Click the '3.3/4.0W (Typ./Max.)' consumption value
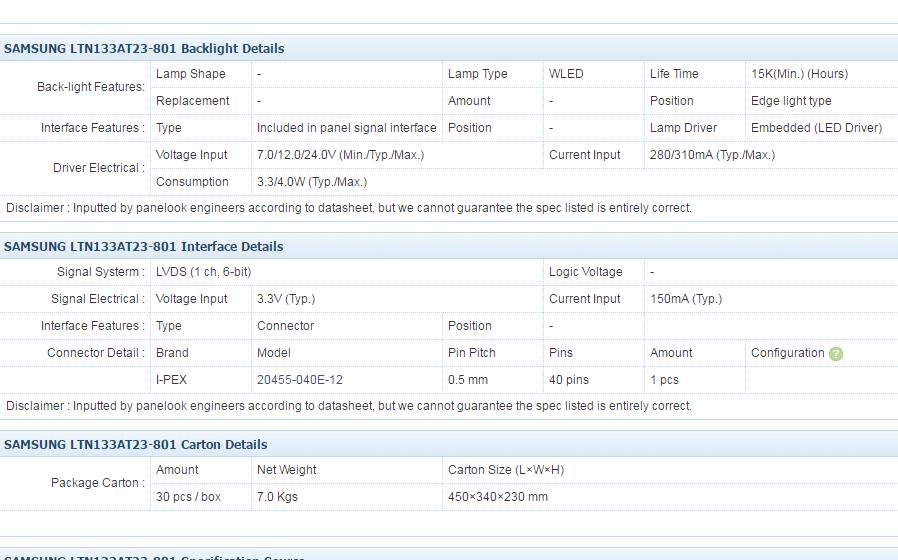Screen dimensions: 898x560 point(312,182)
